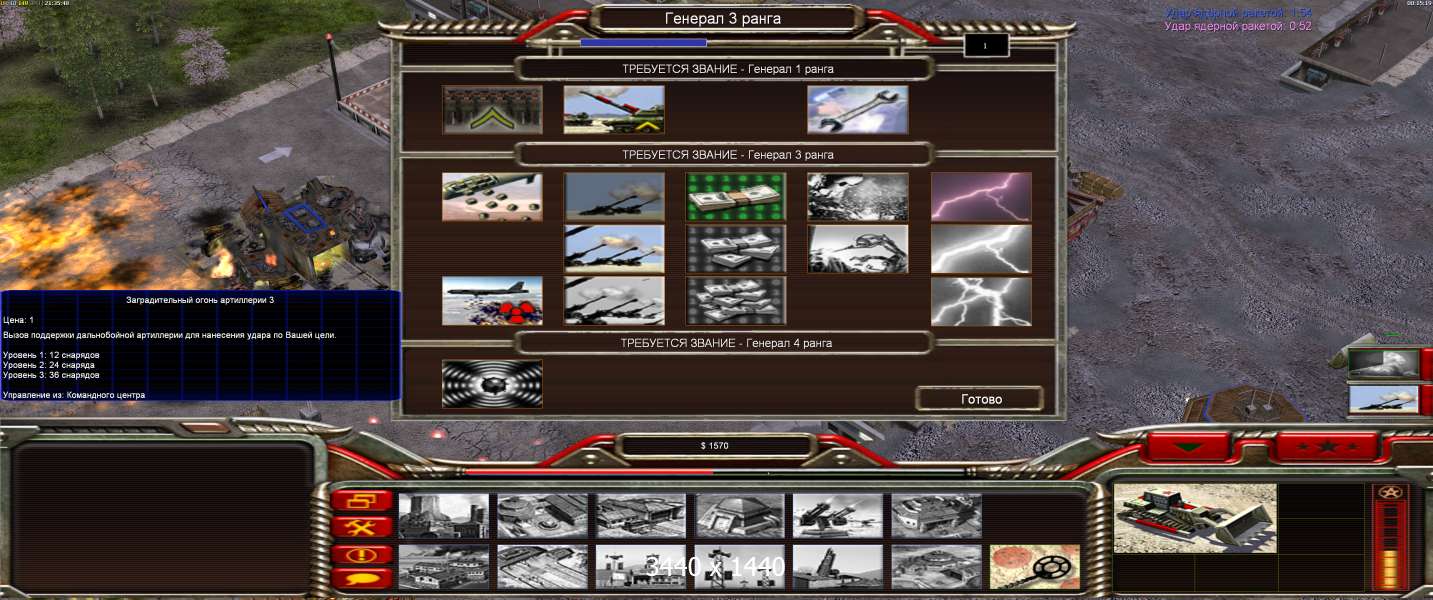The width and height of the screenshot is (1433, 600).
Task: Select the lower greyed fourth-column power icon
Action: point(858,249)
